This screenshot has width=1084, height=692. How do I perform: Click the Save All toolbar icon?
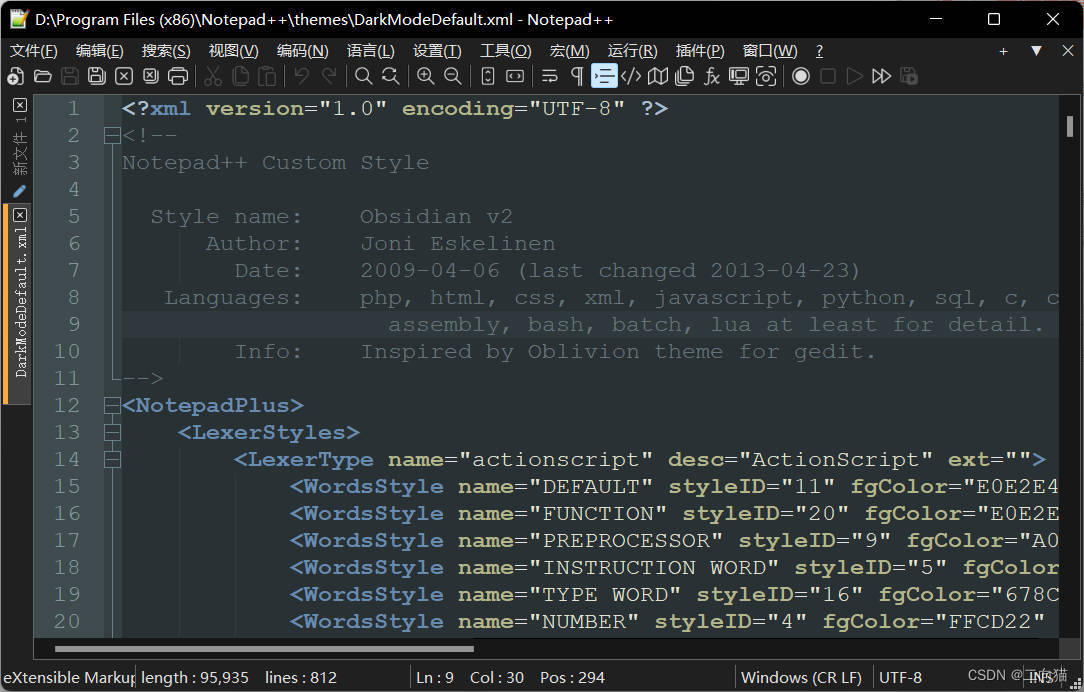96,76
